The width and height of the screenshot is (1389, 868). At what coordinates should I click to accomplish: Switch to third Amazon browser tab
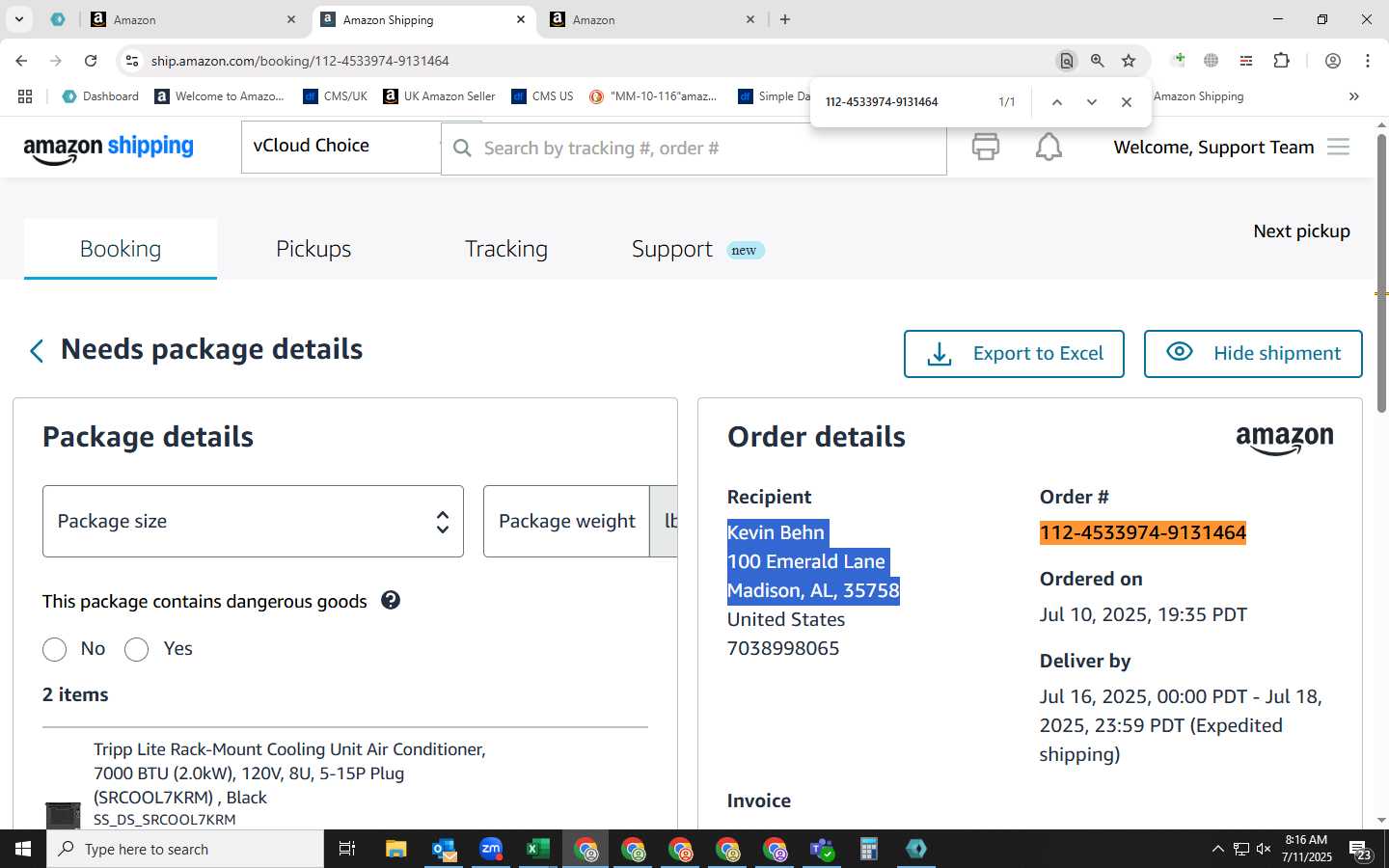click(652, 19)
